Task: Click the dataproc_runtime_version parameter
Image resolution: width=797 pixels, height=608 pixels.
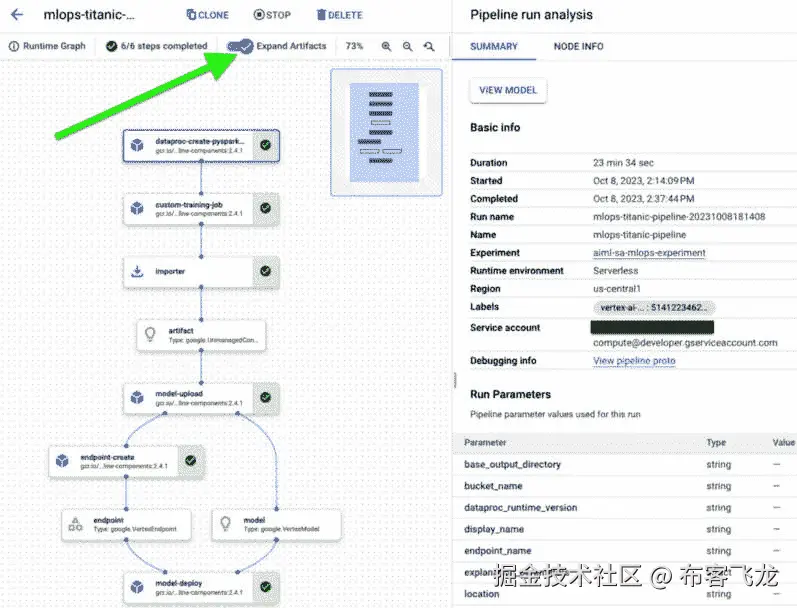Action: pos(520,508)
